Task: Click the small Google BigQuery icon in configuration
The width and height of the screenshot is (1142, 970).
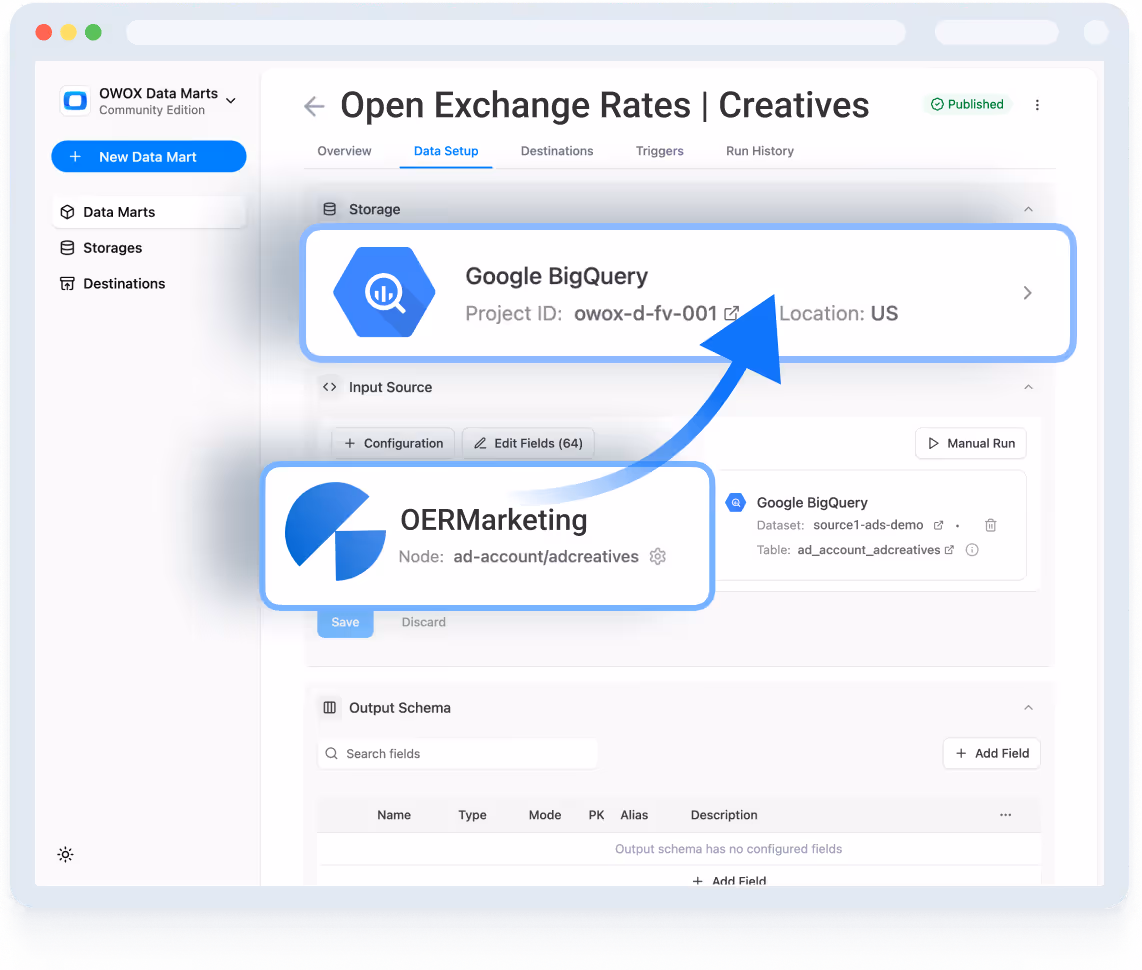Action: click(x=736, y=502)
